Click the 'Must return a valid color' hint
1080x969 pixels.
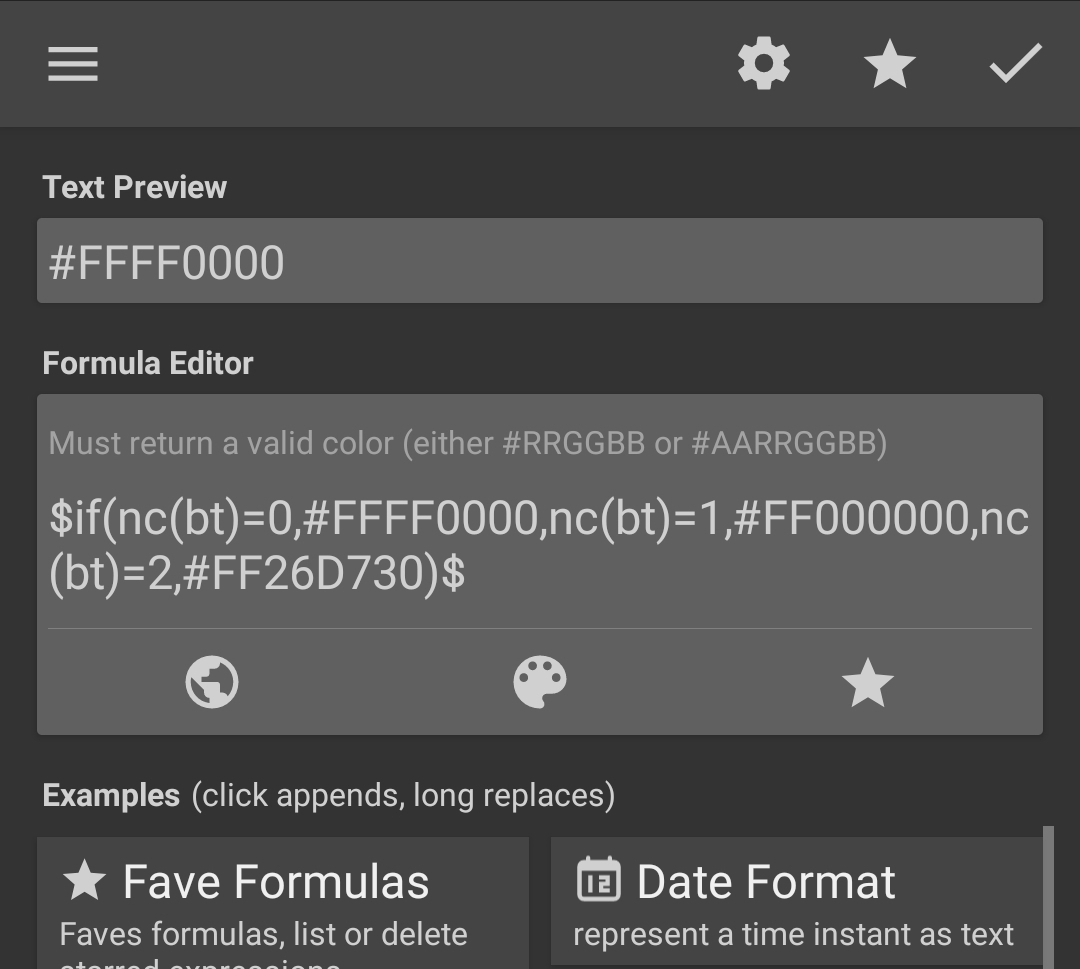tap(467, 443)
